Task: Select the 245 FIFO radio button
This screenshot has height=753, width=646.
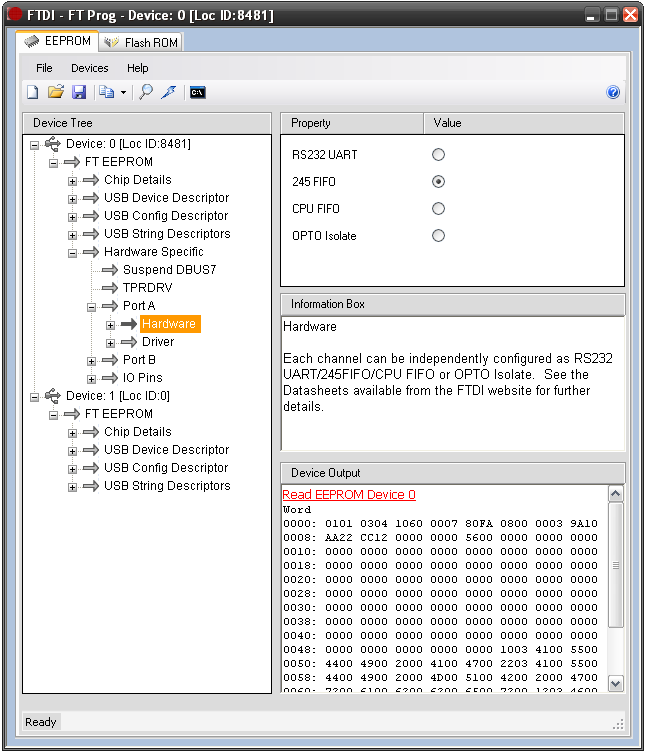Action: click(438, 182)
